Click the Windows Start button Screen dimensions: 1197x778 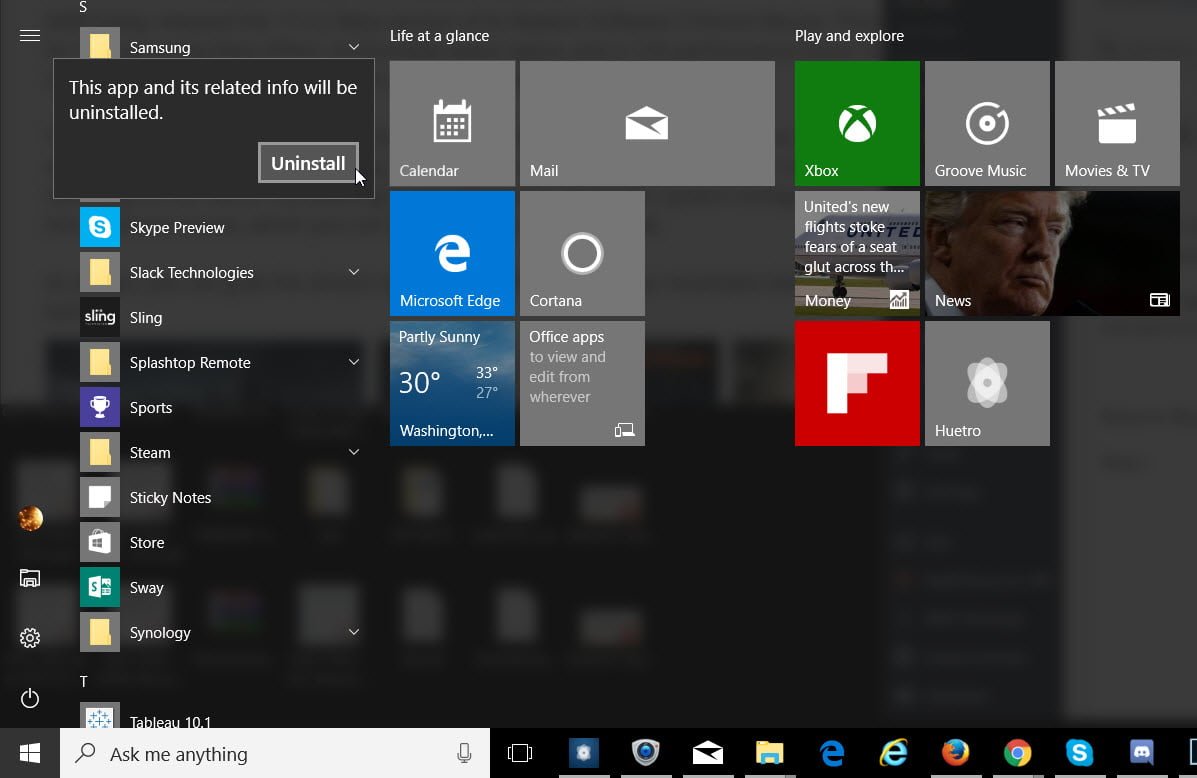pyautogui.click(x=30, y=754)
